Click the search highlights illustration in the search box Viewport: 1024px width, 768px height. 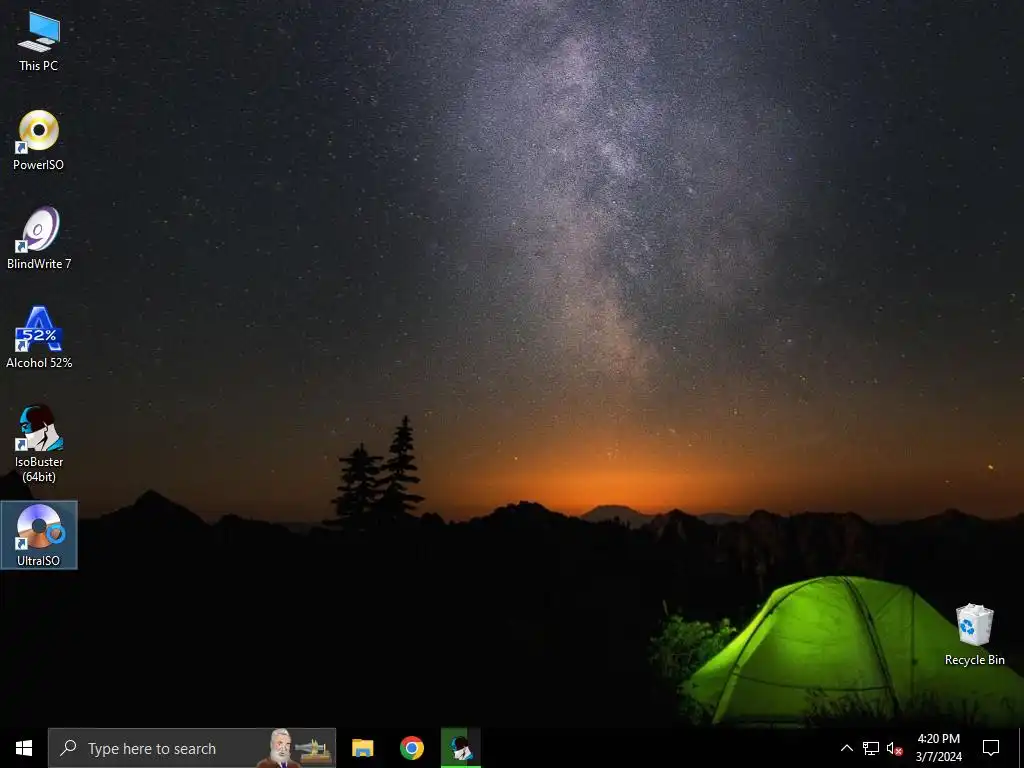tap(295, 748)
